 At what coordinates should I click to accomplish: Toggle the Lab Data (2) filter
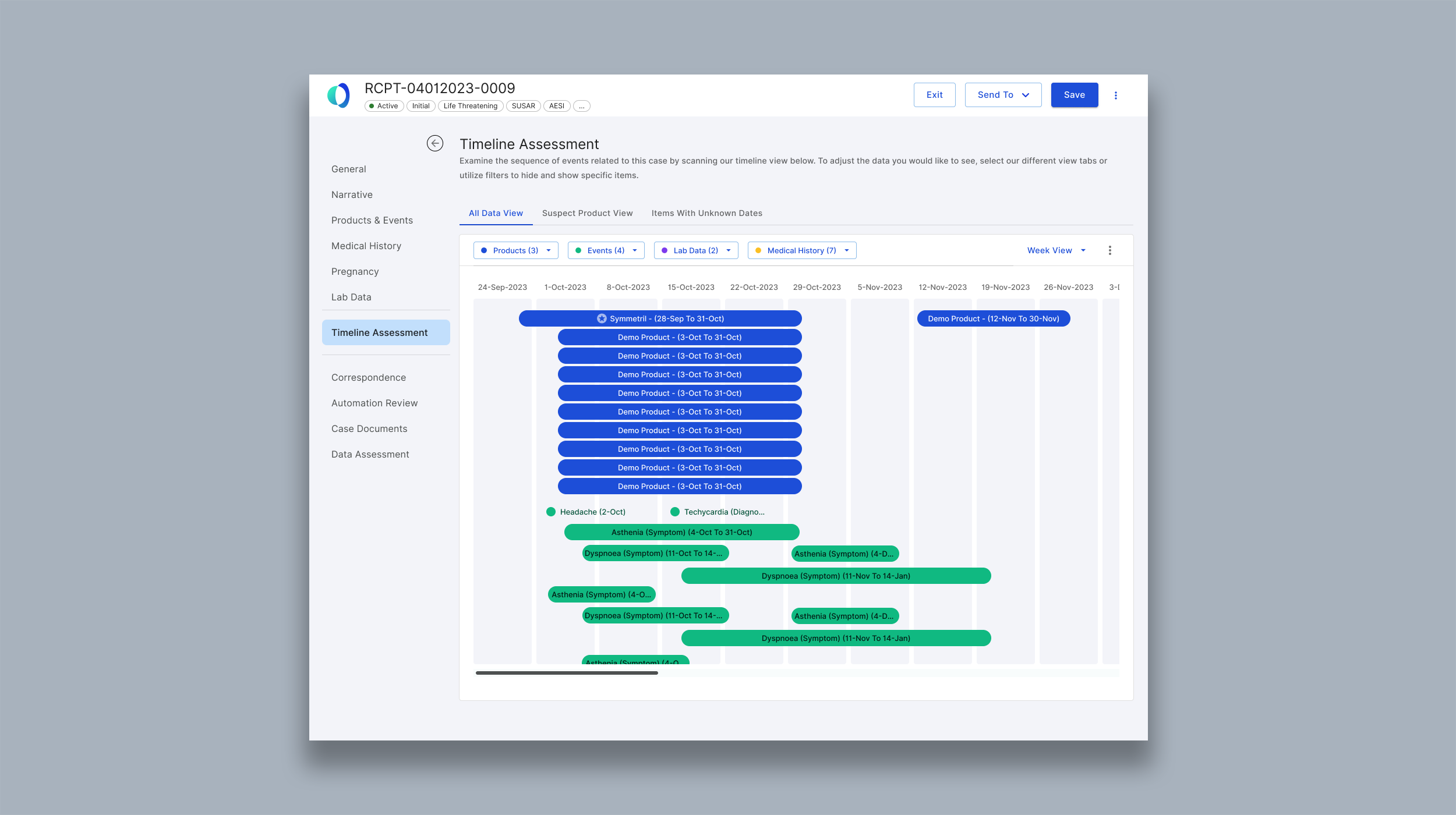[x=695, y=250]
